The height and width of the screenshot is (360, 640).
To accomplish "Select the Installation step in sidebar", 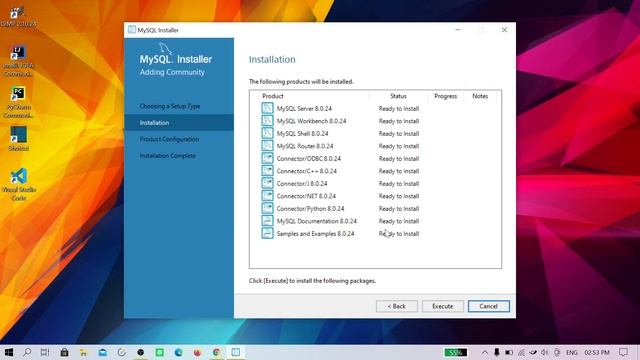I will pos(179,122).
